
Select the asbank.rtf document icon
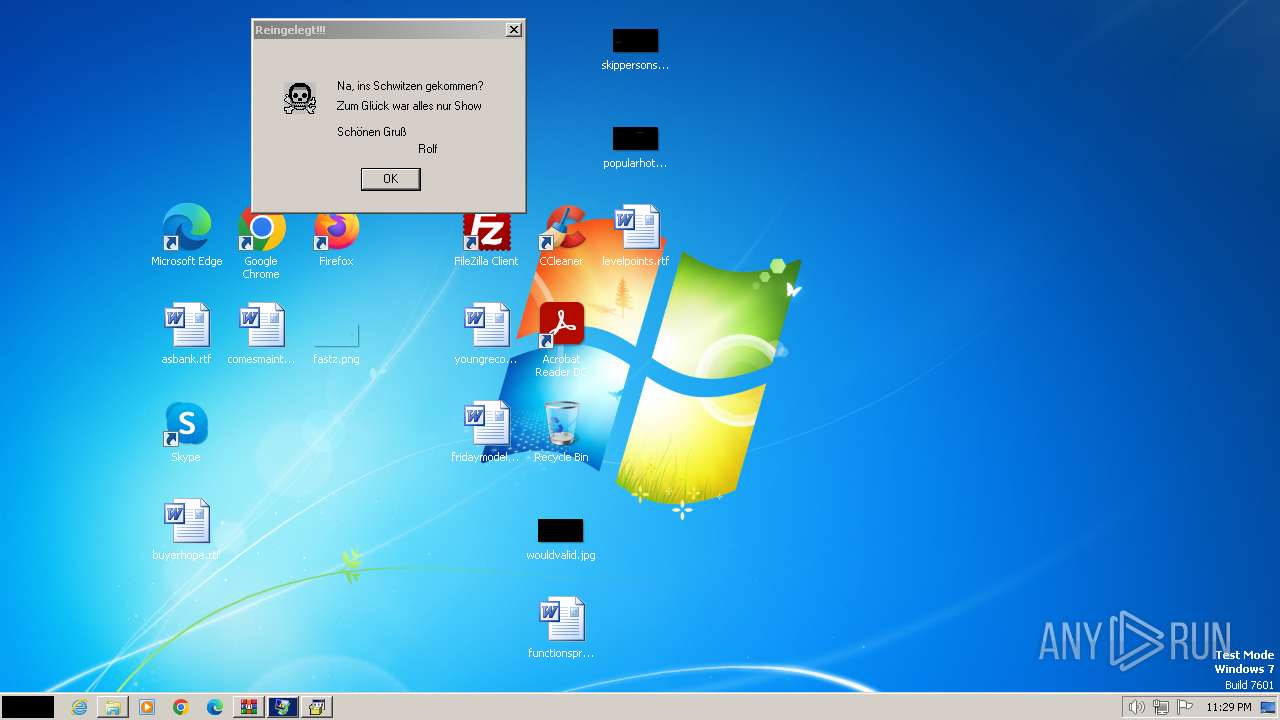tap(187, 334)
